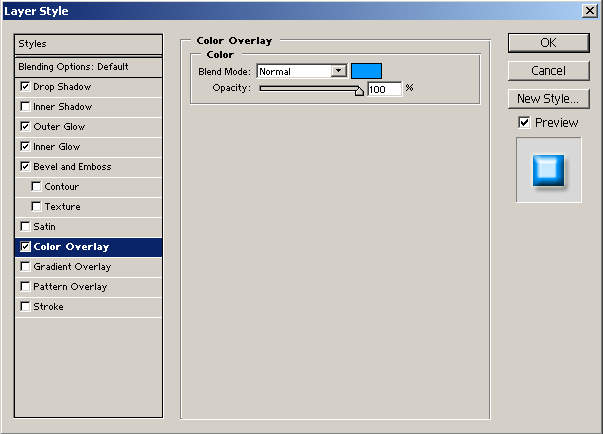Open Outer Glow settings label
603x434 pixels.
coord(59,127)
